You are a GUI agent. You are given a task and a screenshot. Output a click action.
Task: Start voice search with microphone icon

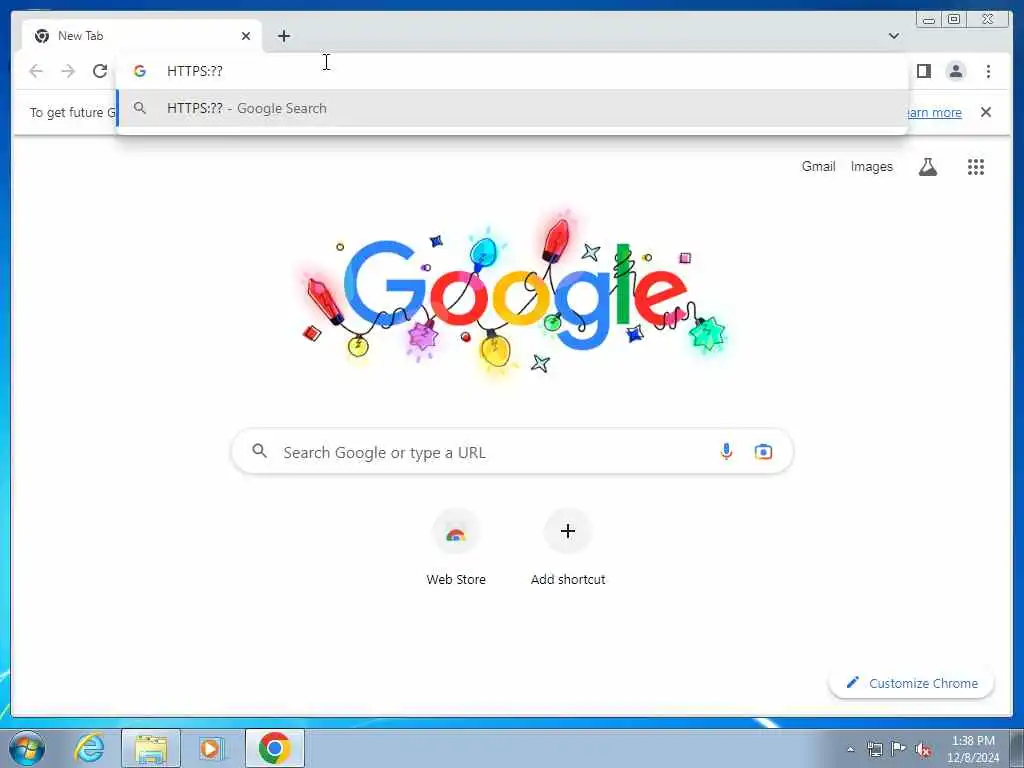726,451
